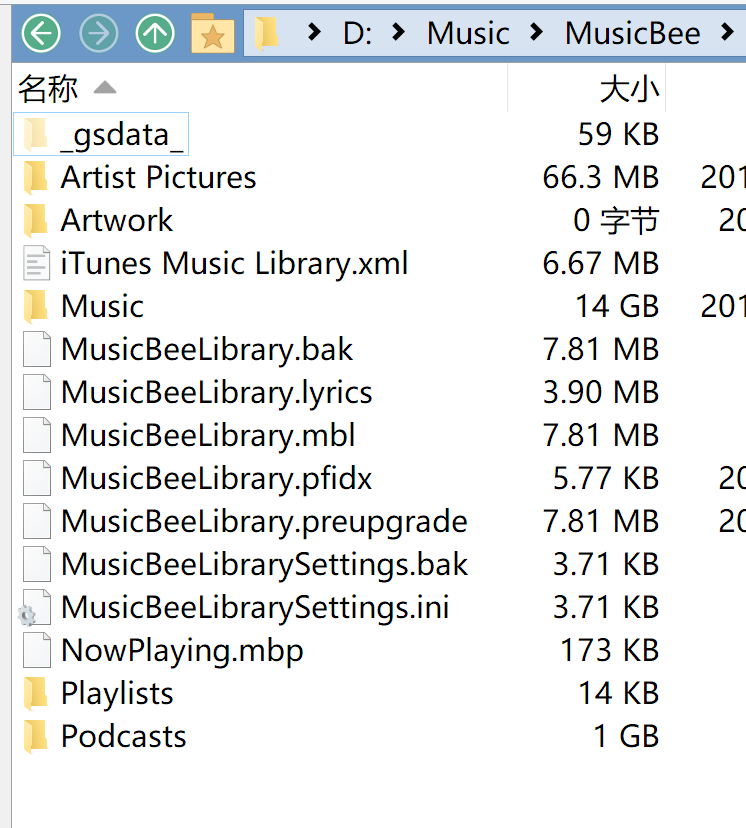Sort by the 大小 column header
The width and height of the screenshot is (746, 828).
(x=629, y=89)
